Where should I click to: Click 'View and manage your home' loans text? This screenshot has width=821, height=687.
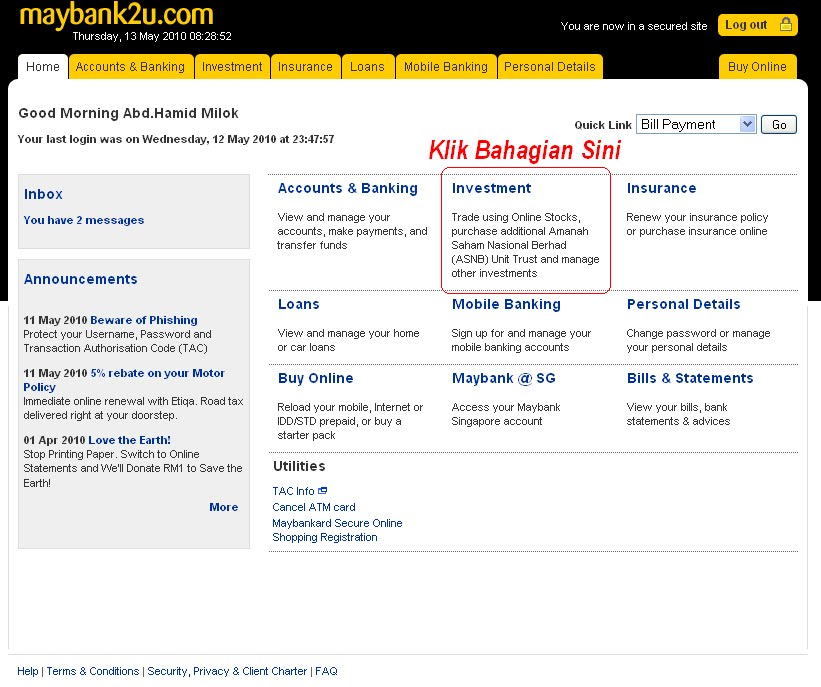coord(348,340)
